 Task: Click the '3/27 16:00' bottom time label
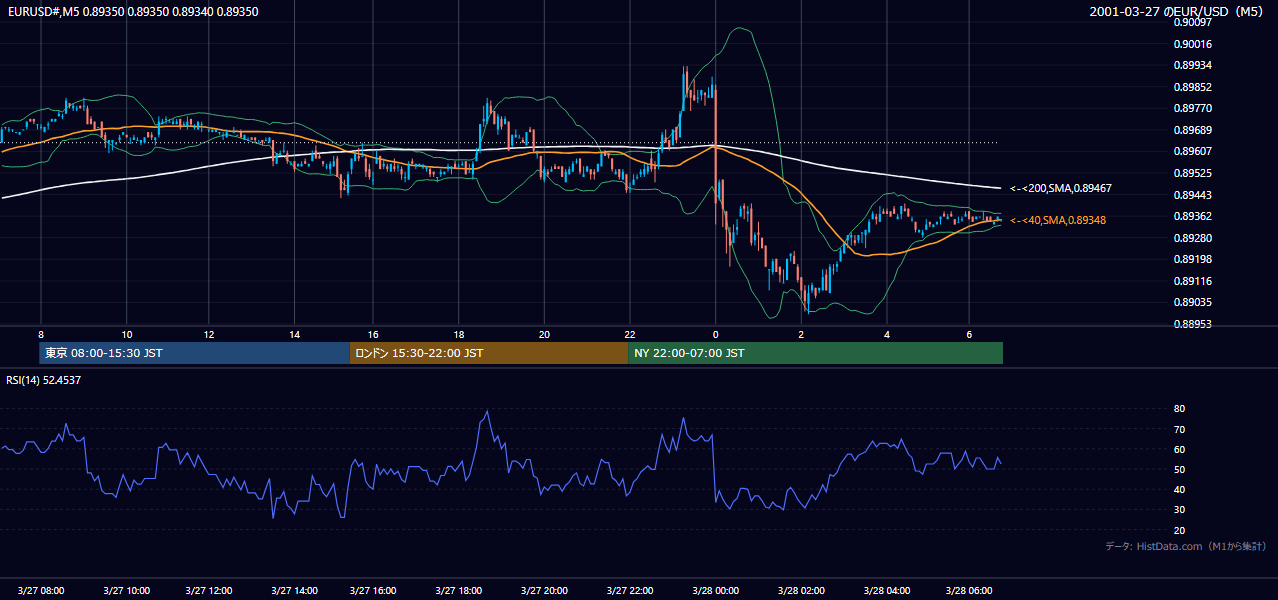tap(374, 591)
